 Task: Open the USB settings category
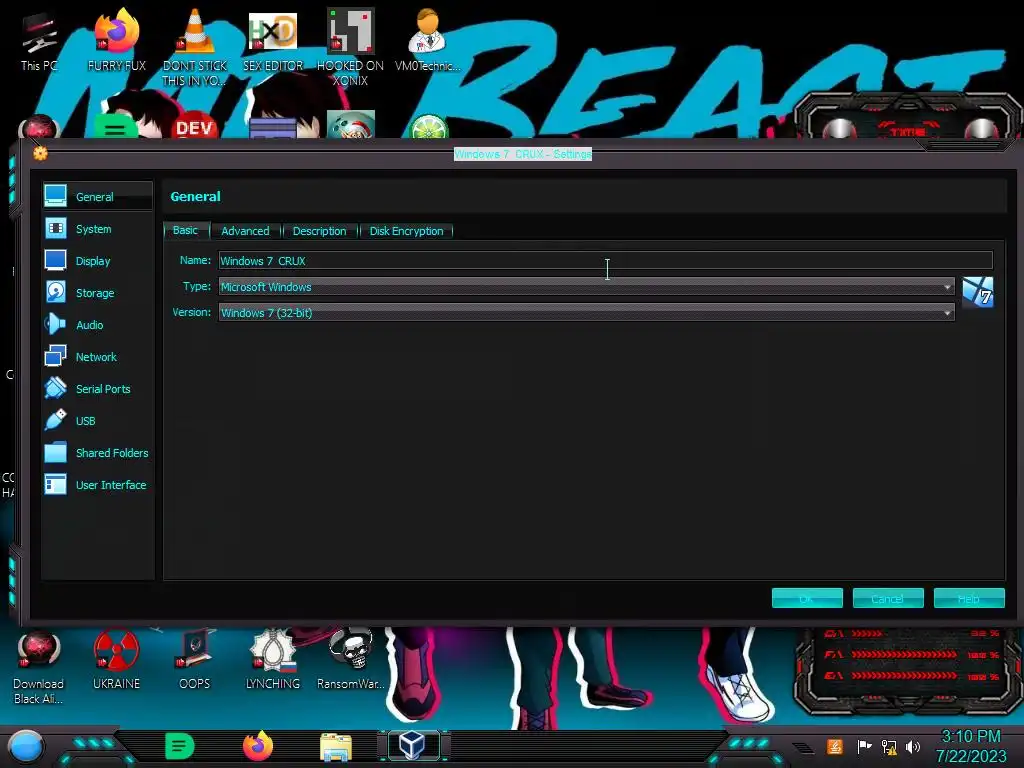98,421
